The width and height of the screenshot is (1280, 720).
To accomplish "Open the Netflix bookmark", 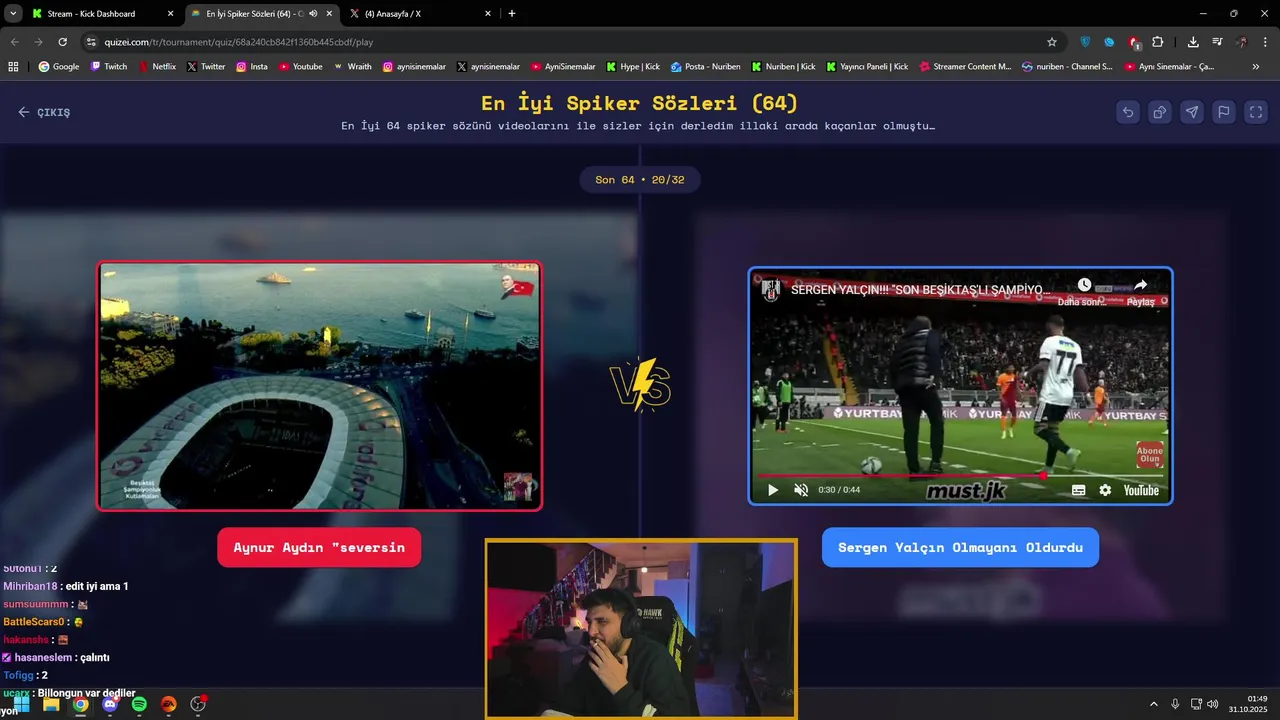I will click(x=157, y=67).
